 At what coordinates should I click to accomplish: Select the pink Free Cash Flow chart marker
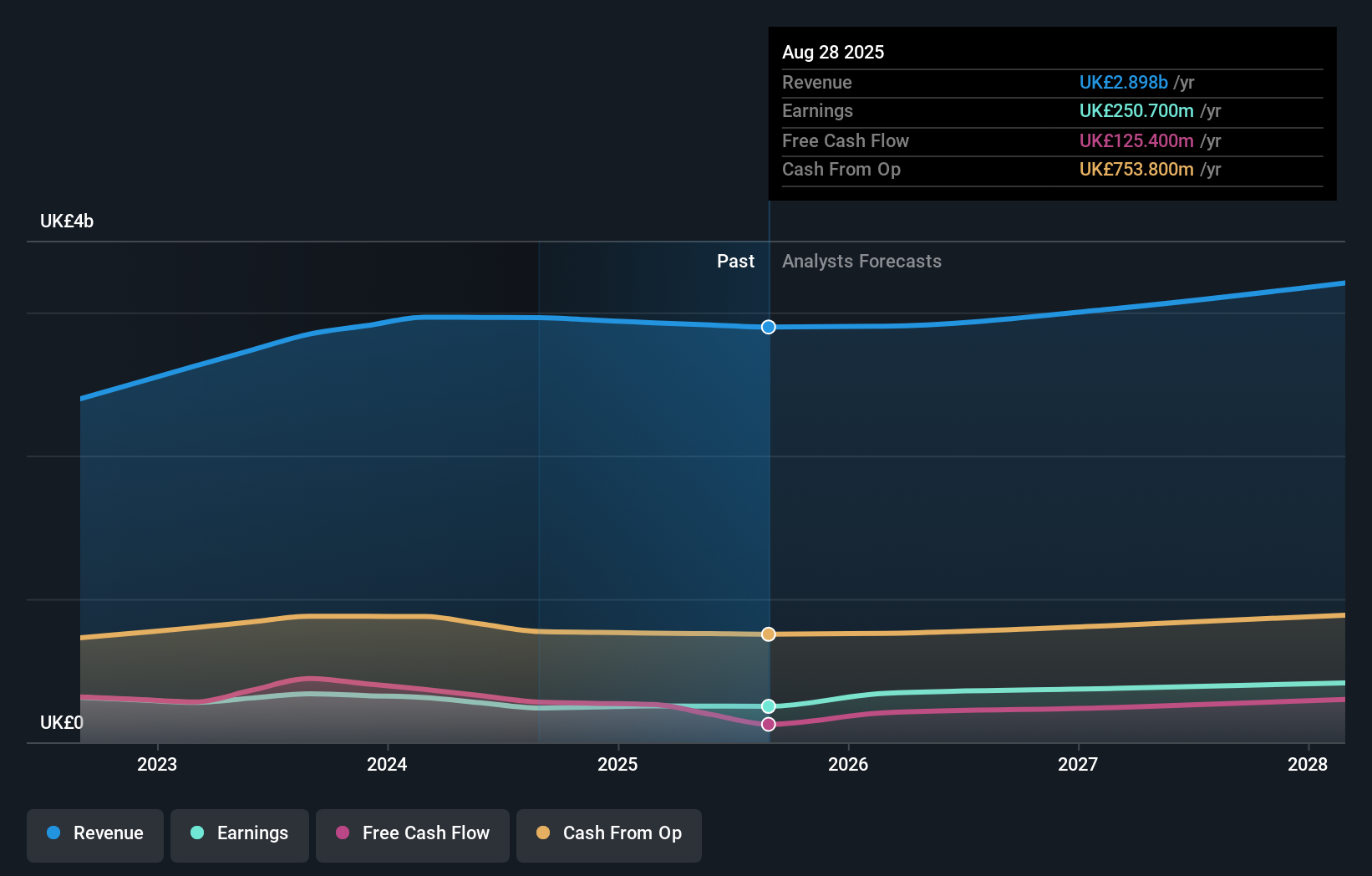pyautogui.click(x=767, y=724)
